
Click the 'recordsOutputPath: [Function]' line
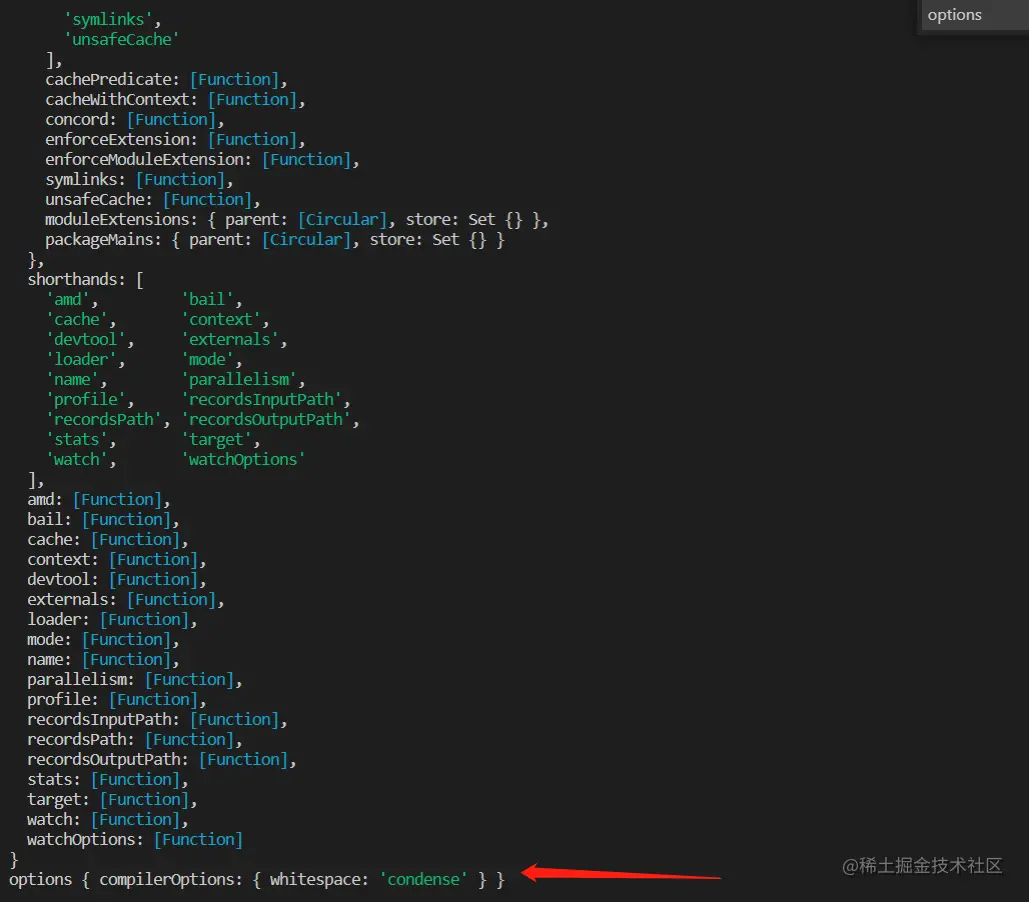coord(162,761)
